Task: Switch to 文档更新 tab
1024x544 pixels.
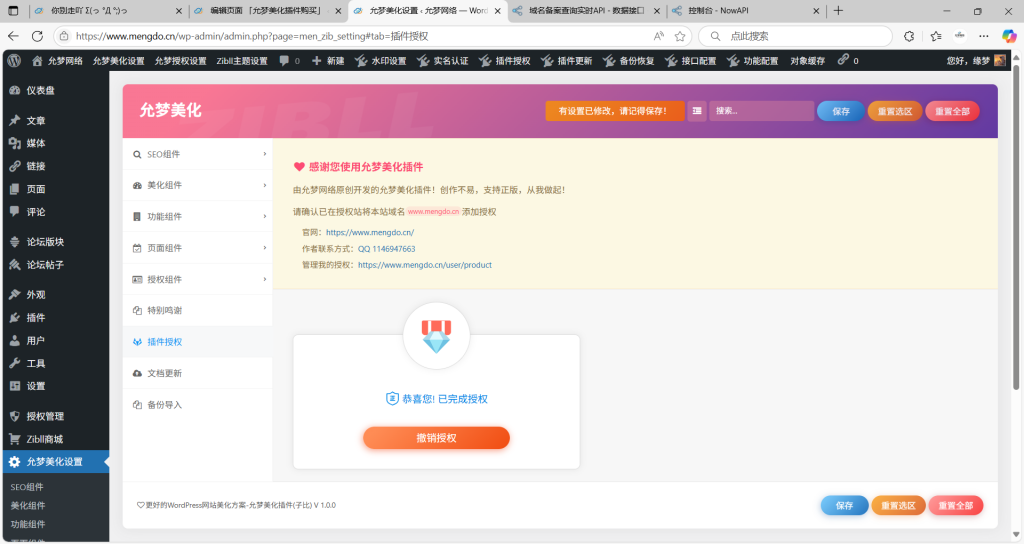Action: (x=198, y=374)
